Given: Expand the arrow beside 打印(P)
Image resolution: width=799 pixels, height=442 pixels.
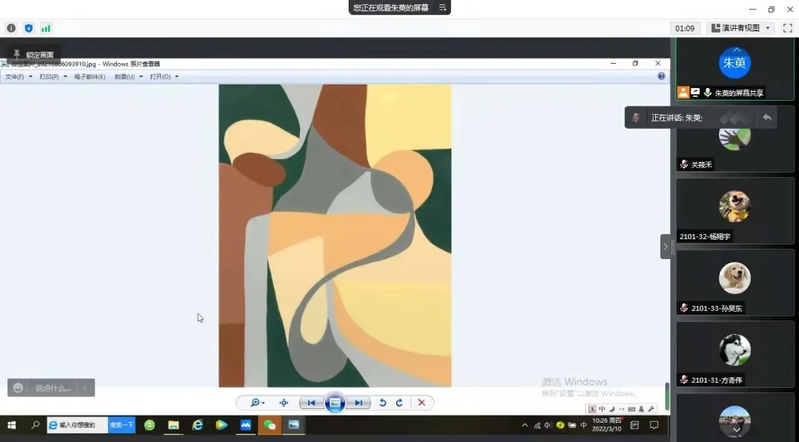Looking at the screenshot, I should point(65,76).
